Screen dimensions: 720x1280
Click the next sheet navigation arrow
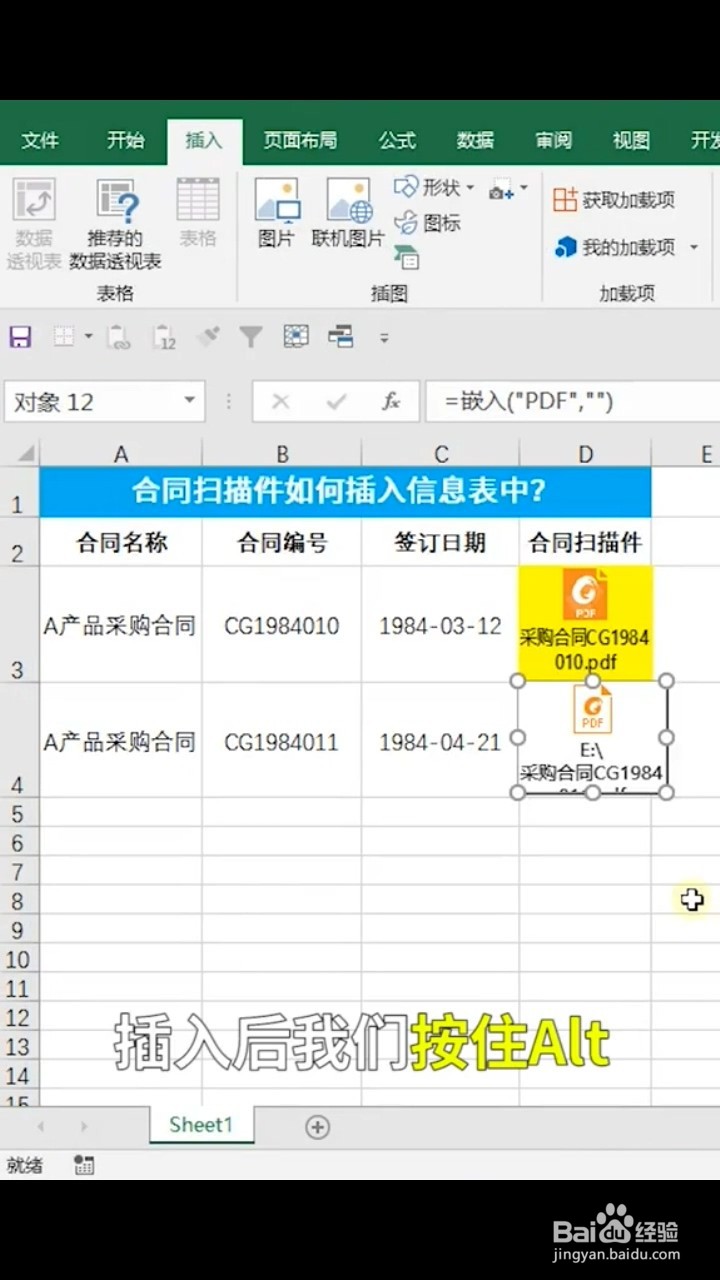click(x=84, y=1127)
